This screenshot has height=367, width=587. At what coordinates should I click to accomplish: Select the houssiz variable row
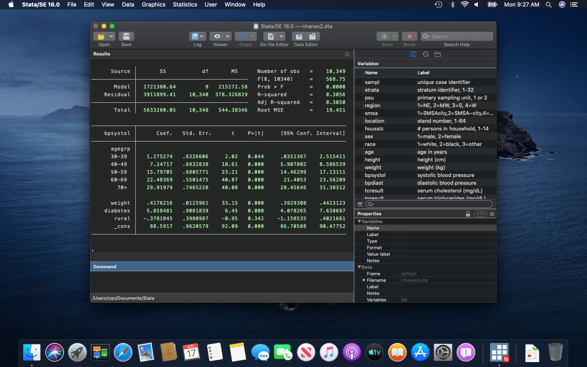click(426, 128)
